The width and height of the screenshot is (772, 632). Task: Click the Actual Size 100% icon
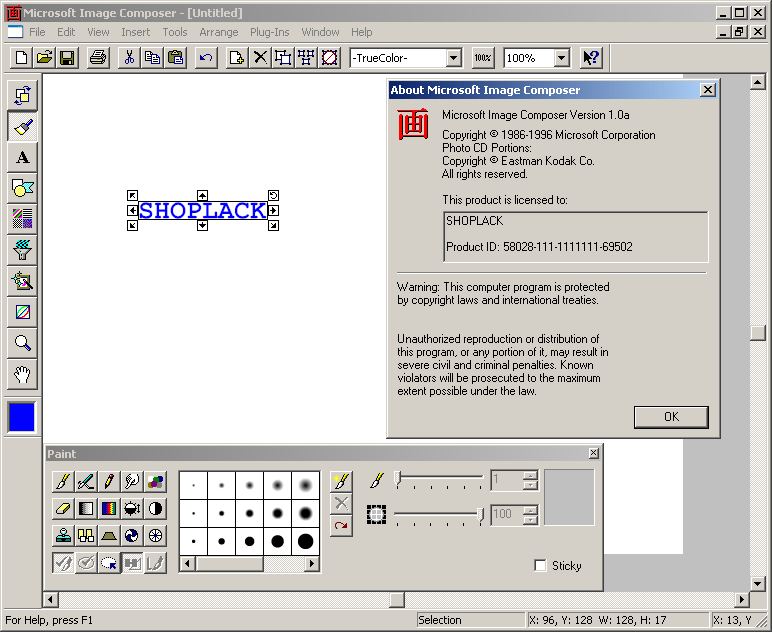[x=482, y=58]
